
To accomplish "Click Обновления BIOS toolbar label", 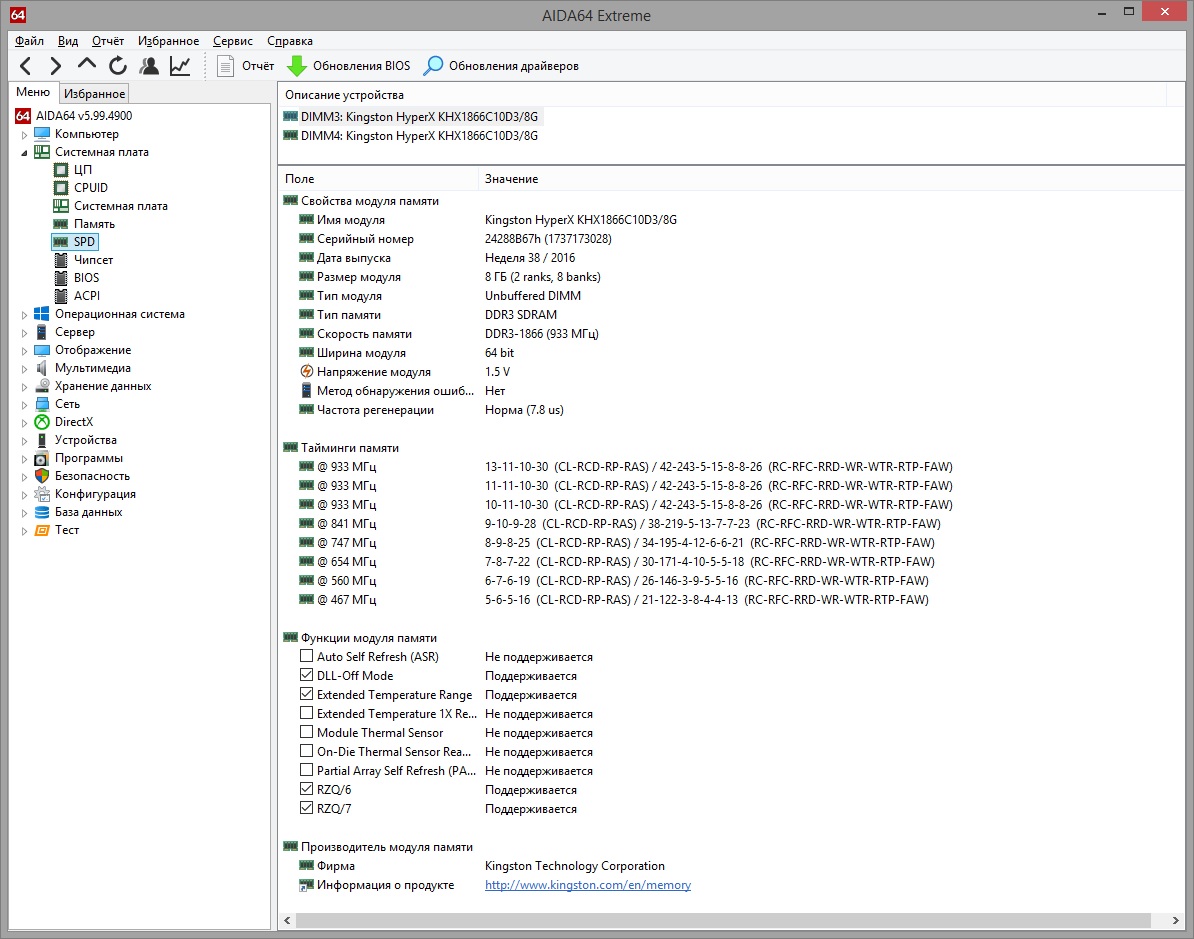I will (x=361, y=66).
